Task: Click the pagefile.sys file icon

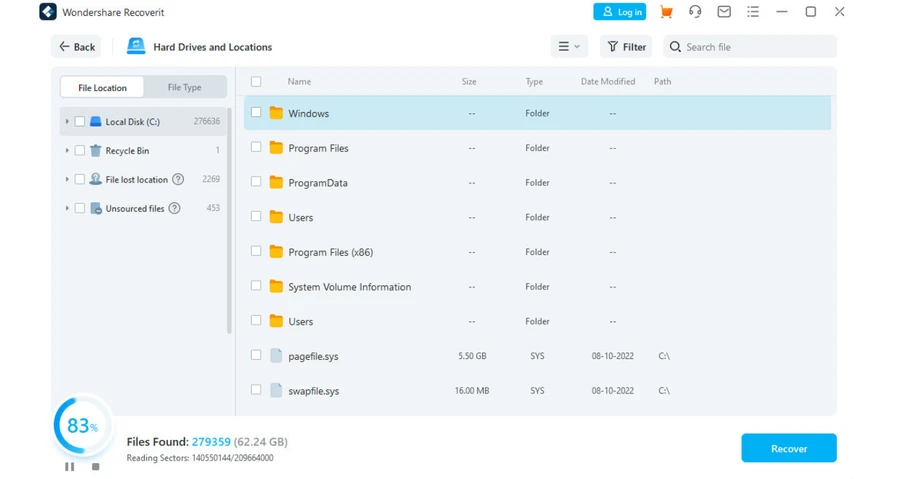Action: tap(276, 356)
